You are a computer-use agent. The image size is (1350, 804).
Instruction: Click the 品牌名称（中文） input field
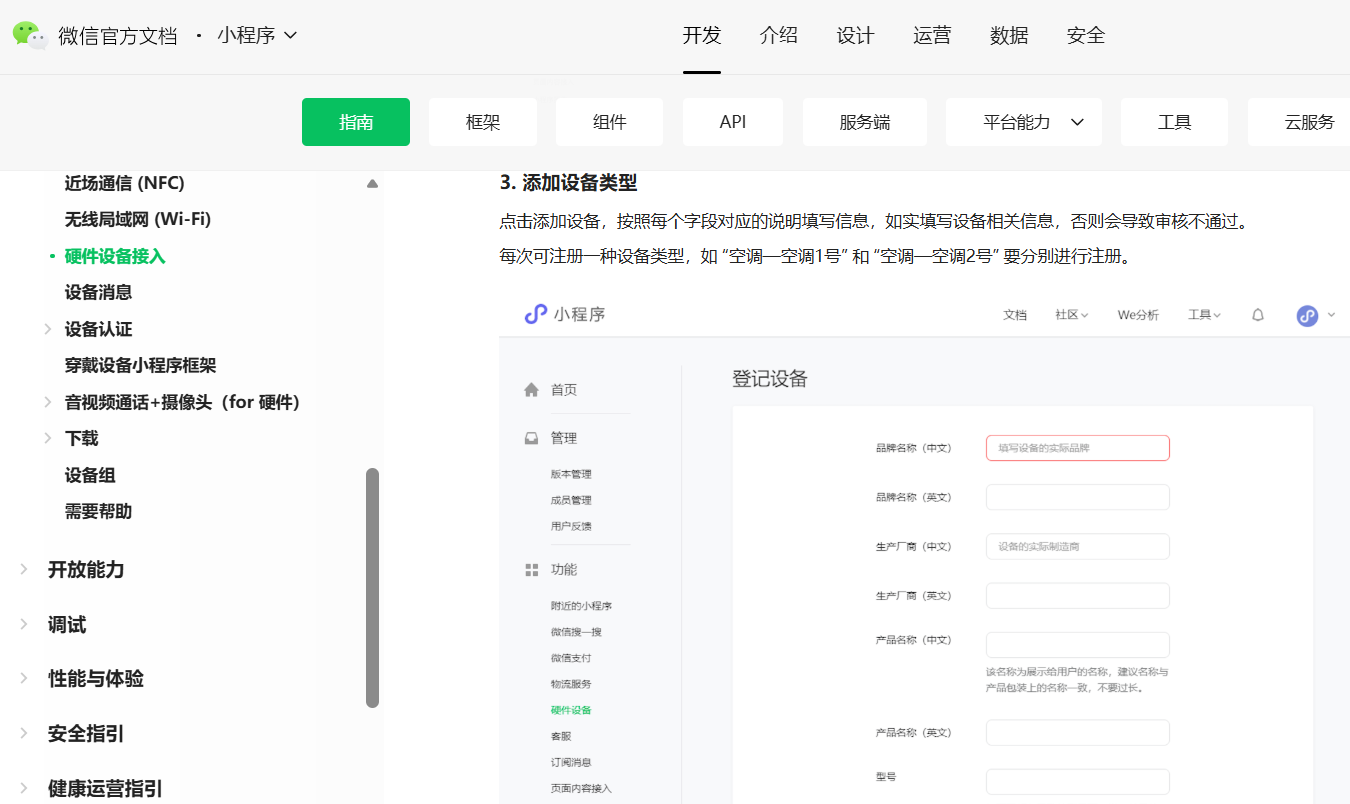(x=1078, y=448)
